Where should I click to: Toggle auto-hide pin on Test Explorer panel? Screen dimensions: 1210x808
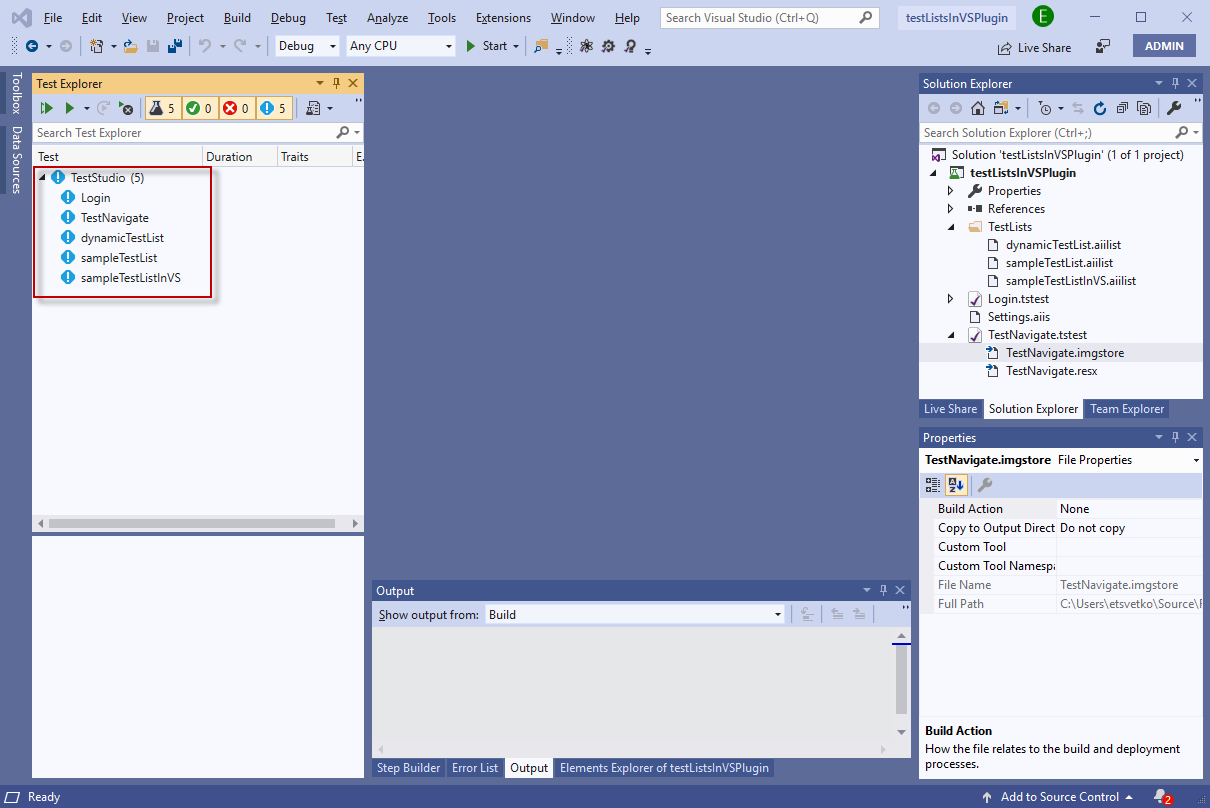click(x=337, y=84)
